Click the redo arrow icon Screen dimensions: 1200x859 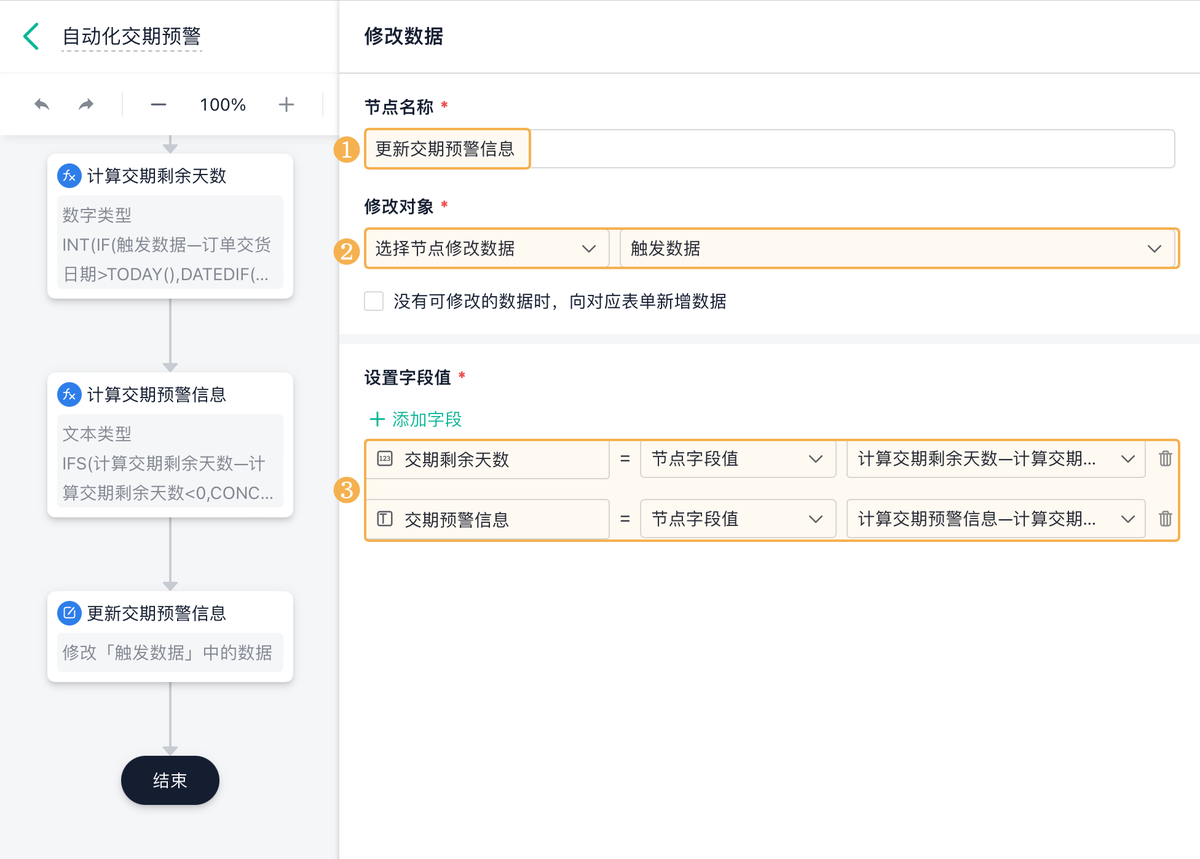tap(87, 105)
